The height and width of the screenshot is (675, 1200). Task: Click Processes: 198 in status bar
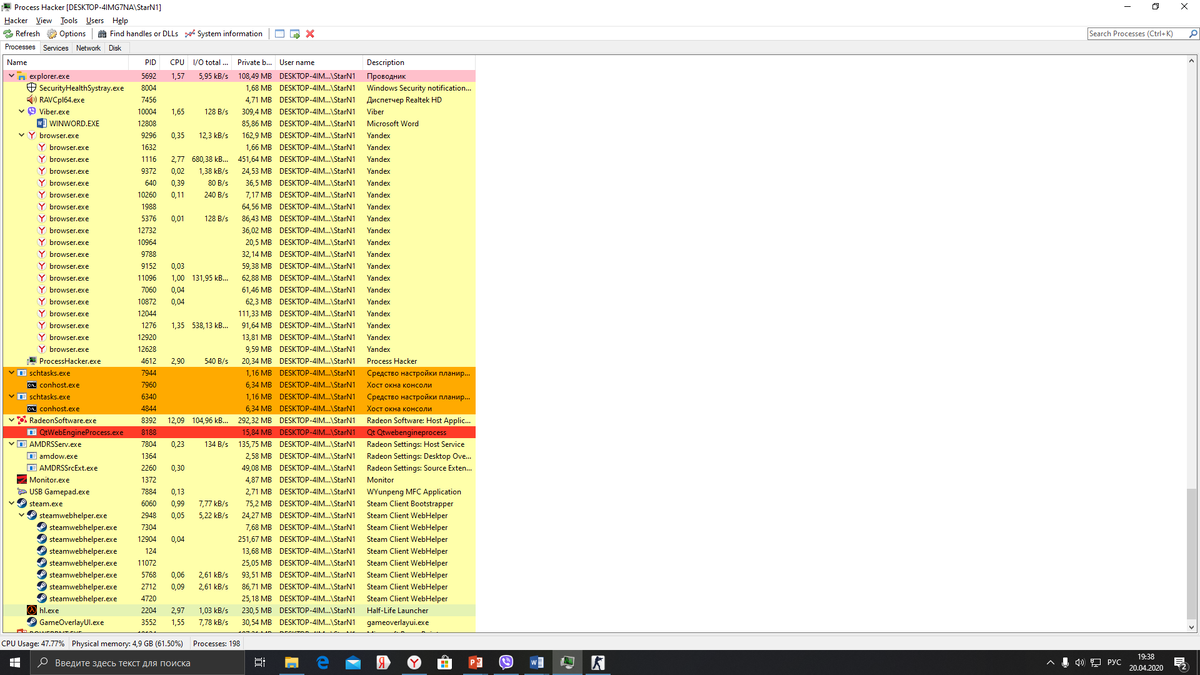click(x=216, y=644)
